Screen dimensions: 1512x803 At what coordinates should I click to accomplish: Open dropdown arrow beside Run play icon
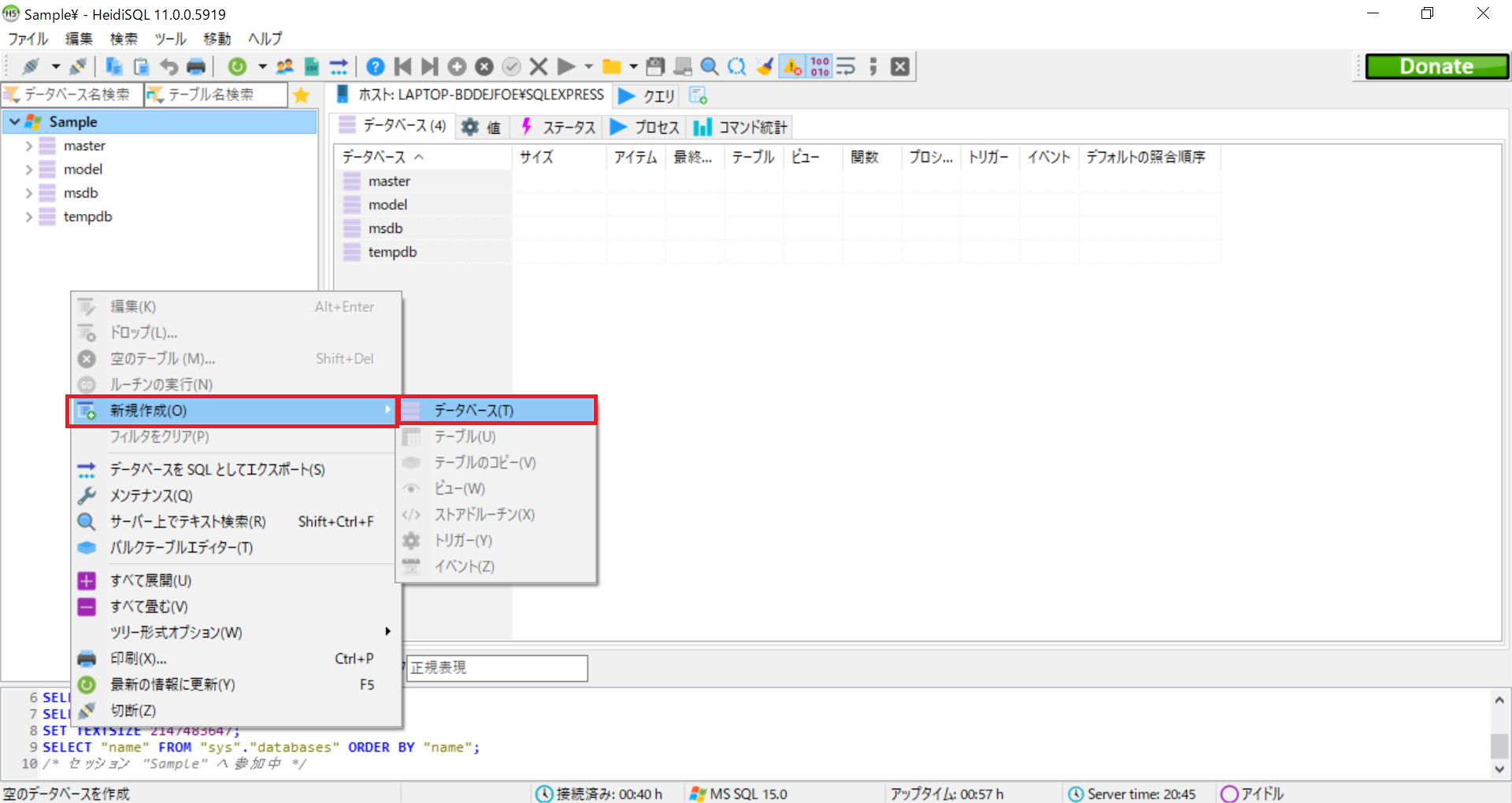coord(588,66)
